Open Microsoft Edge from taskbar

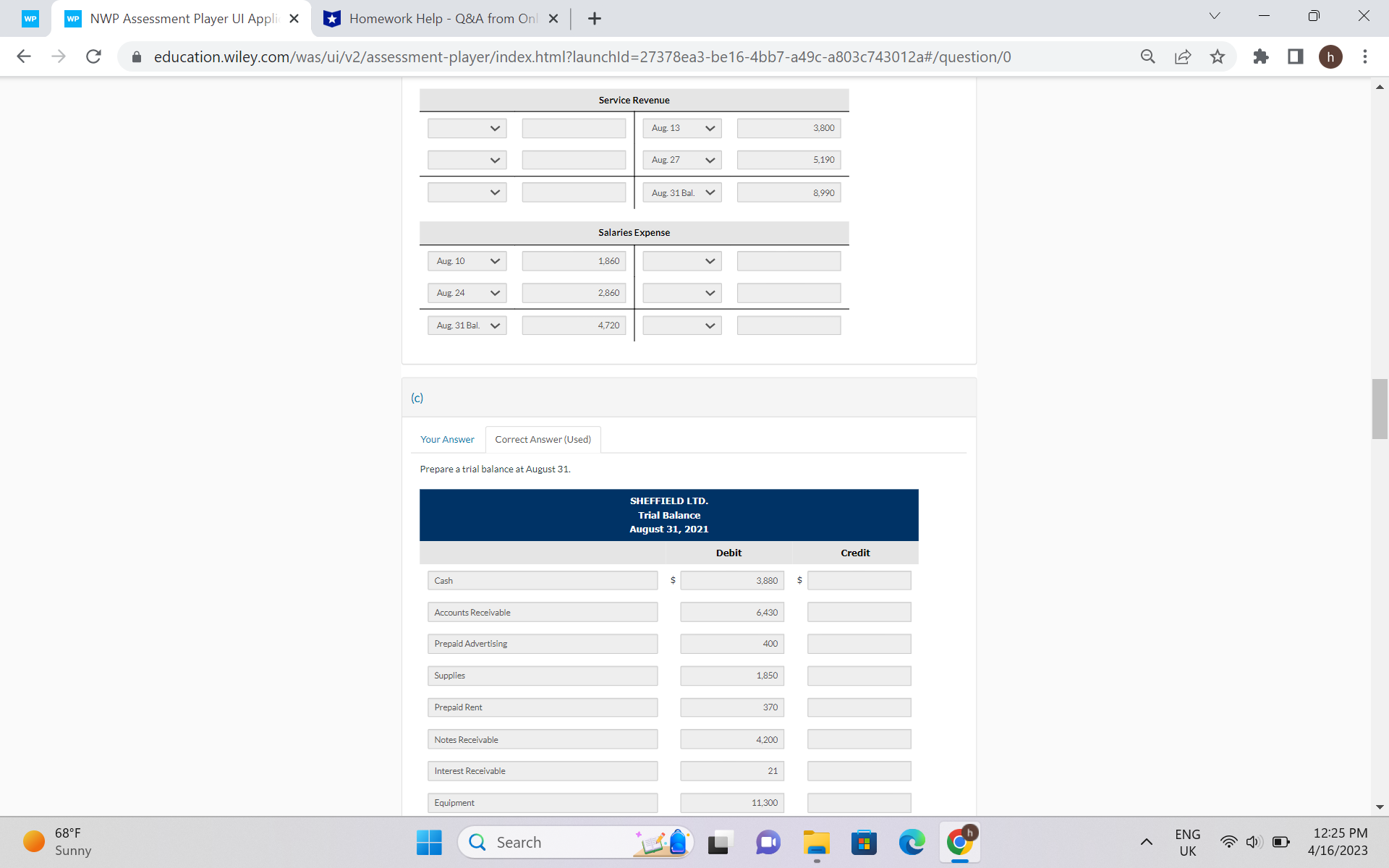click(912, 843)
